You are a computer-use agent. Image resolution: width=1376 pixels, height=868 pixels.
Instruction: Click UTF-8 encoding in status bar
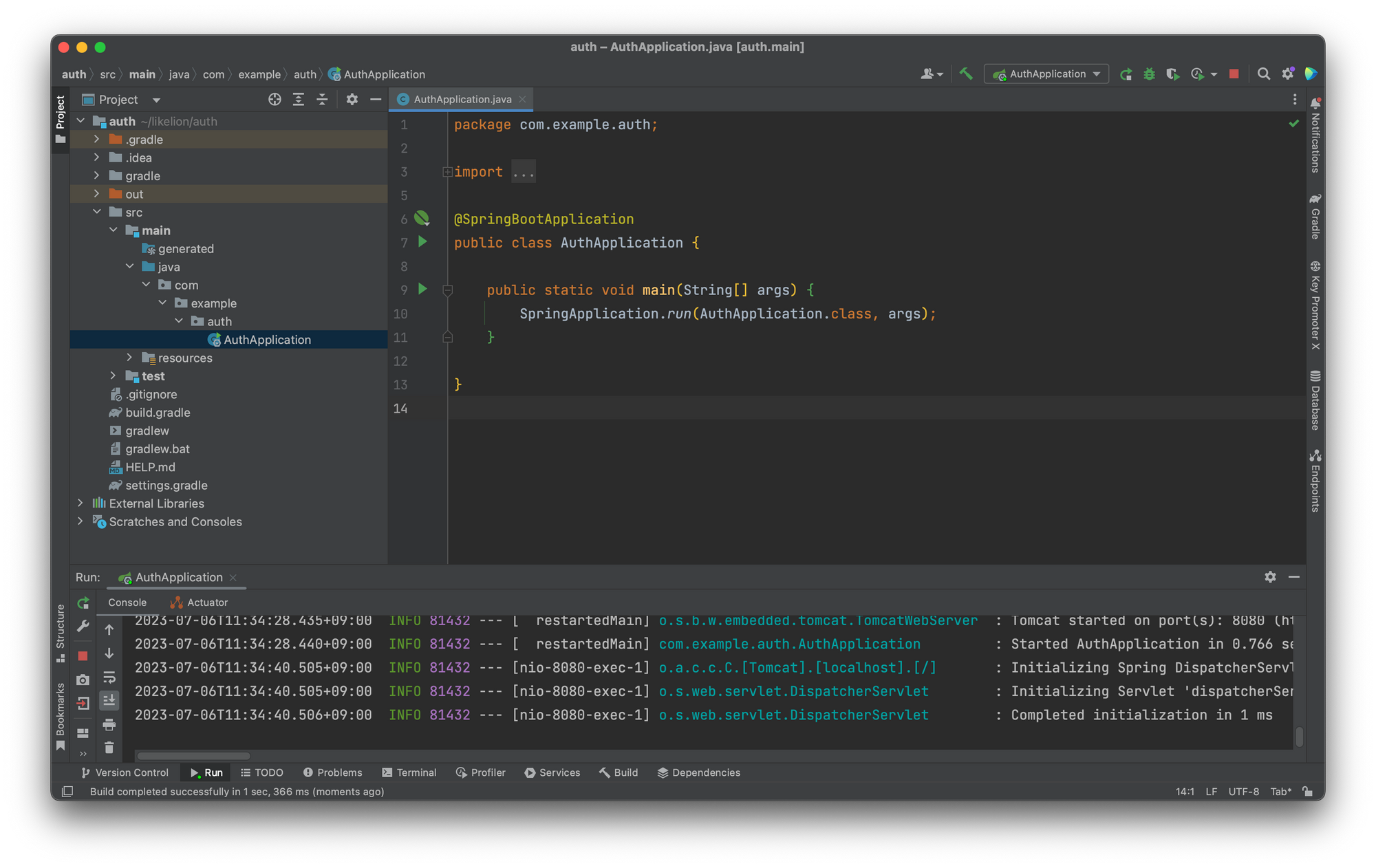[1243, 792]
